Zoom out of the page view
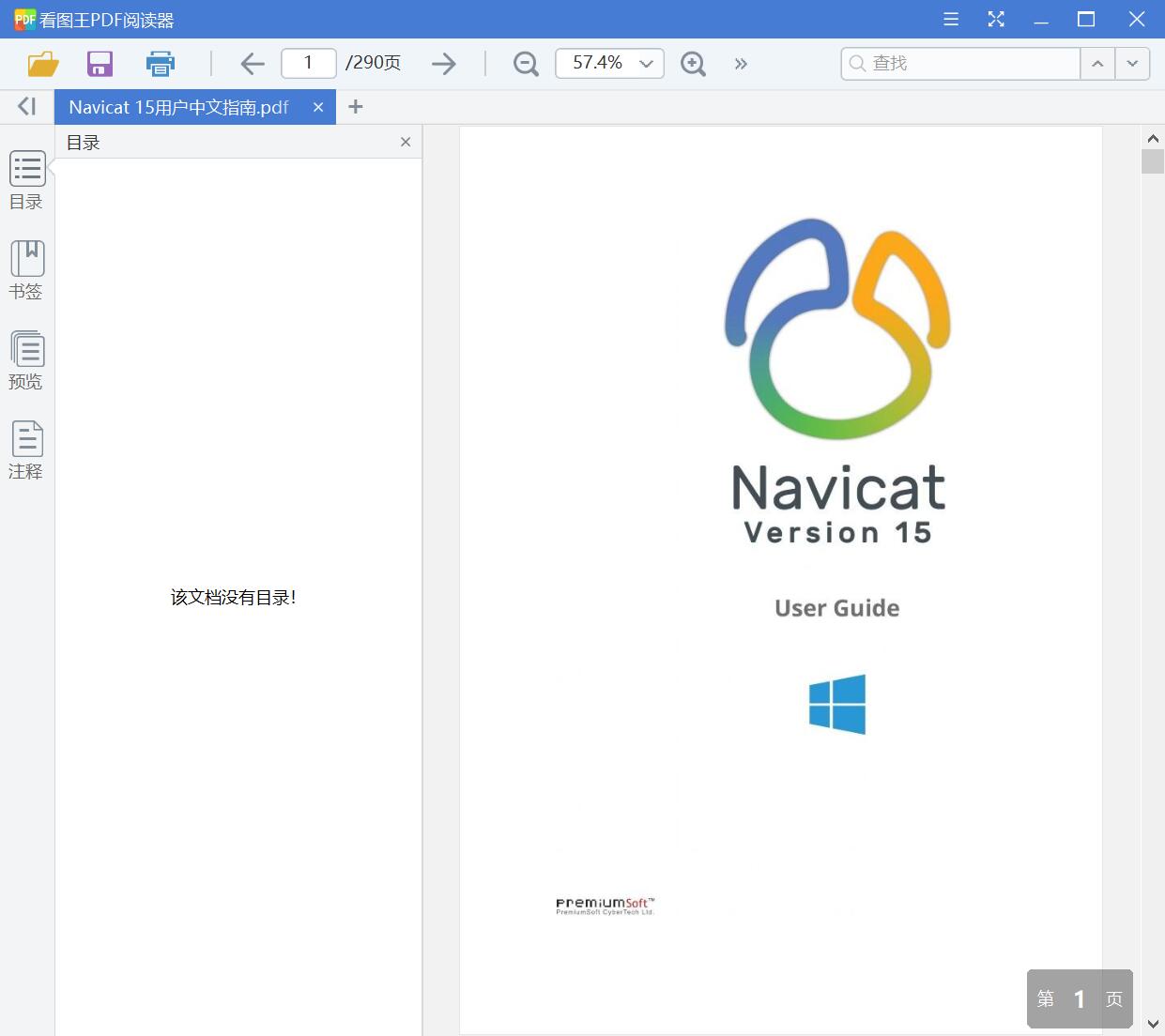Screen dimensions: 1165x1036 click(x=525, y=64)
